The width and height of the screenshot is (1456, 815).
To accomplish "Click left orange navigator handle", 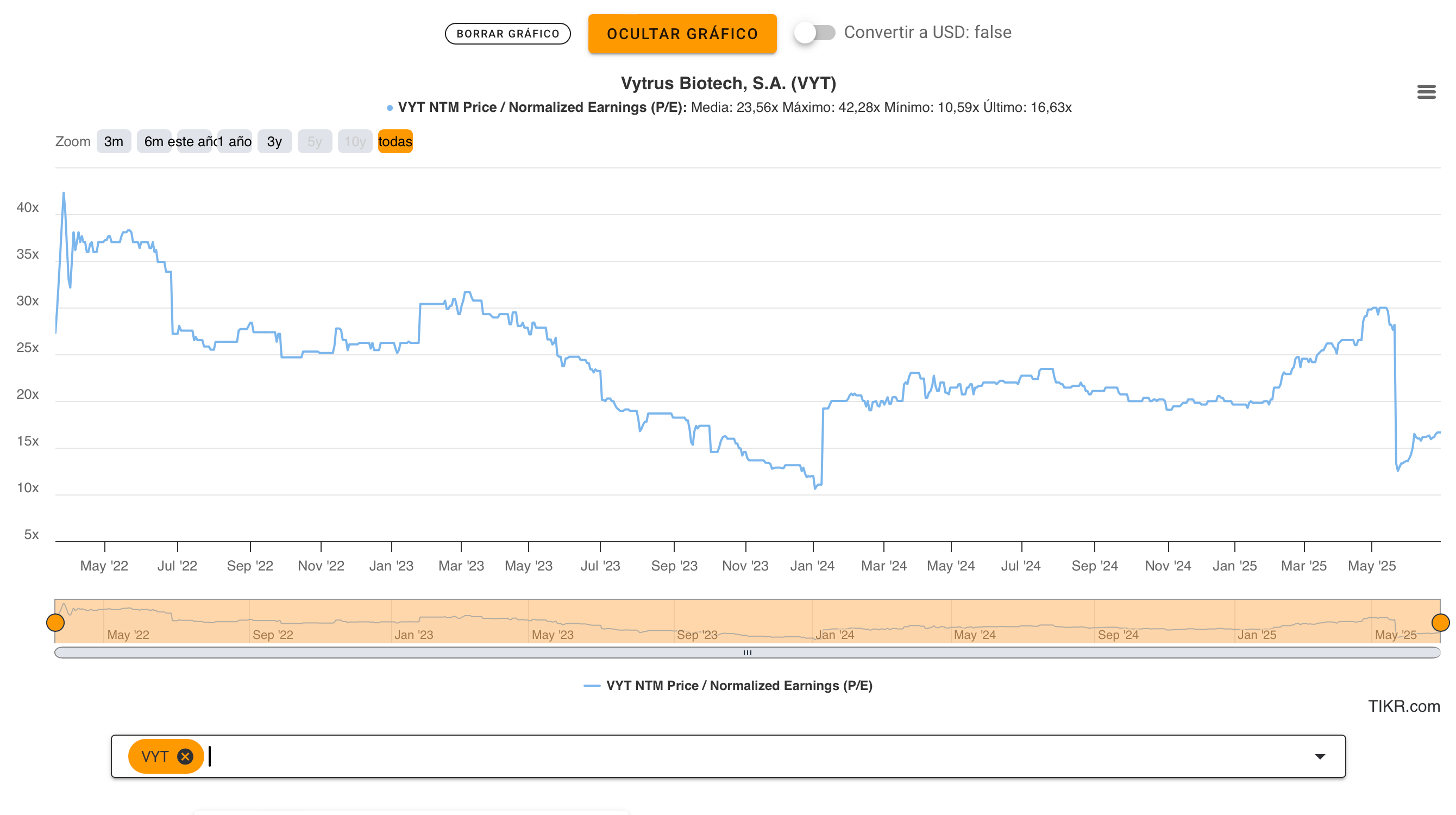I will coord(55,622).
